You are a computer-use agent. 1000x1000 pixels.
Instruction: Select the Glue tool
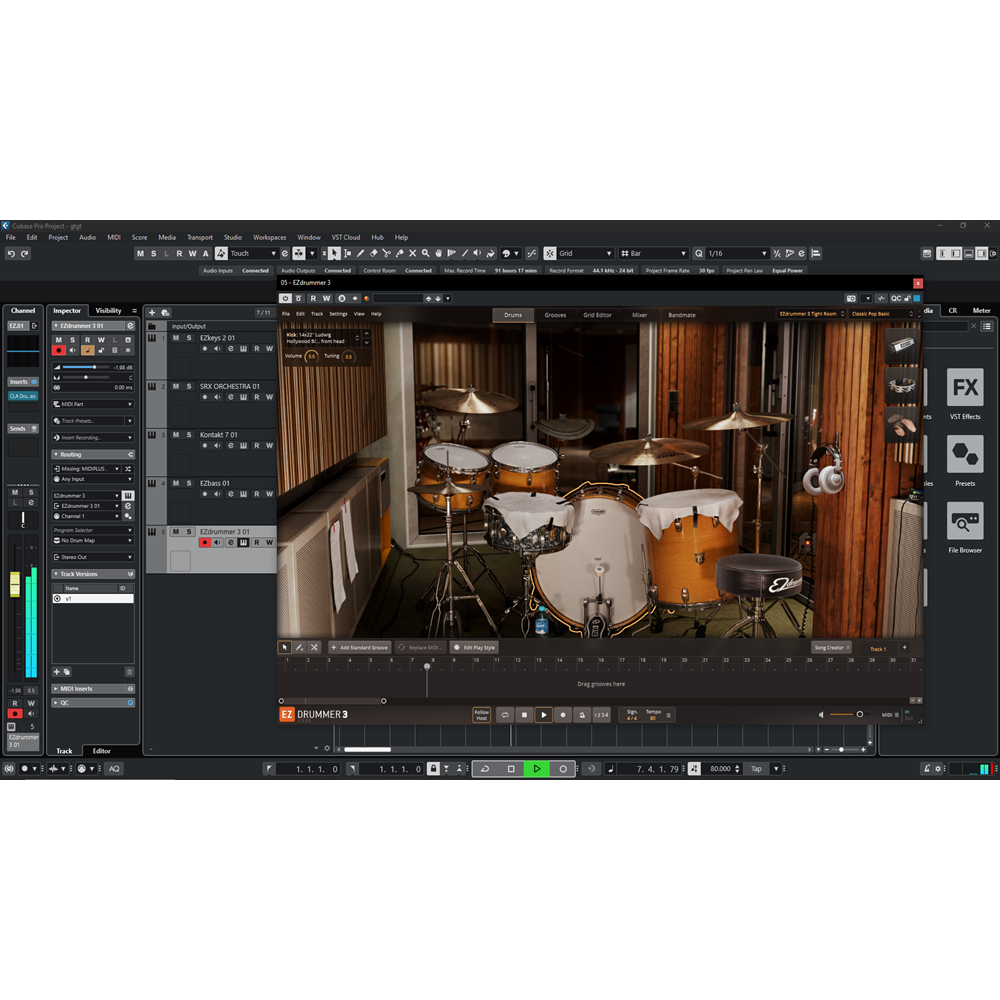[400, 253]
